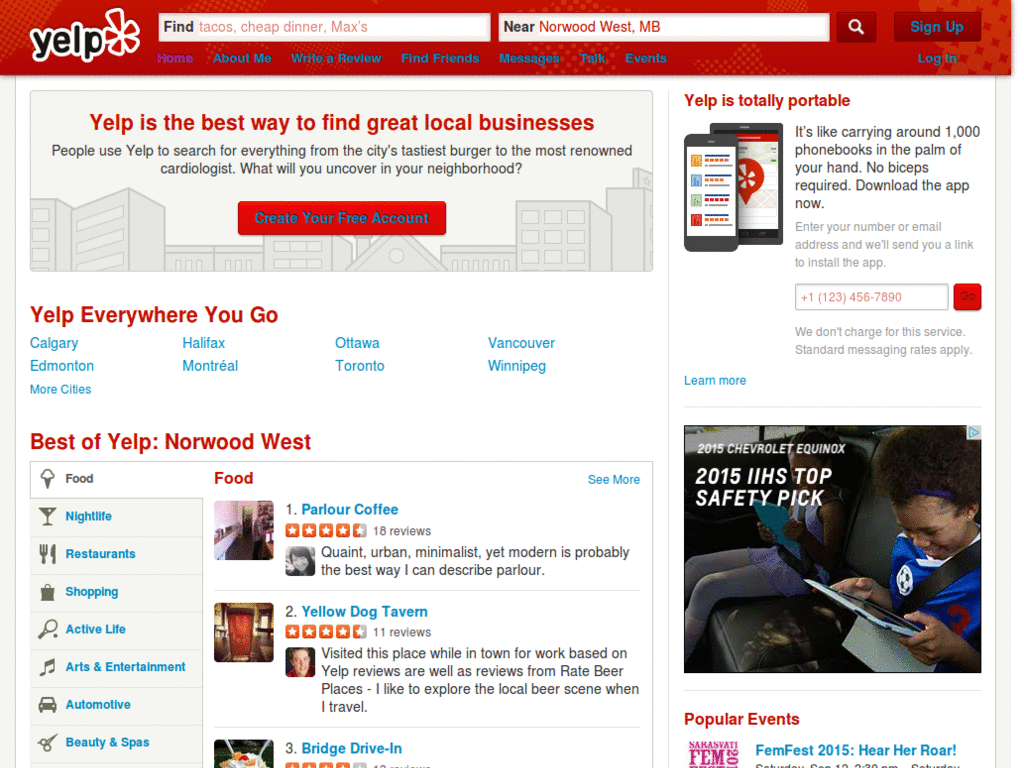Click the Near location input field

pyautogui.click(x=664, y=27)
